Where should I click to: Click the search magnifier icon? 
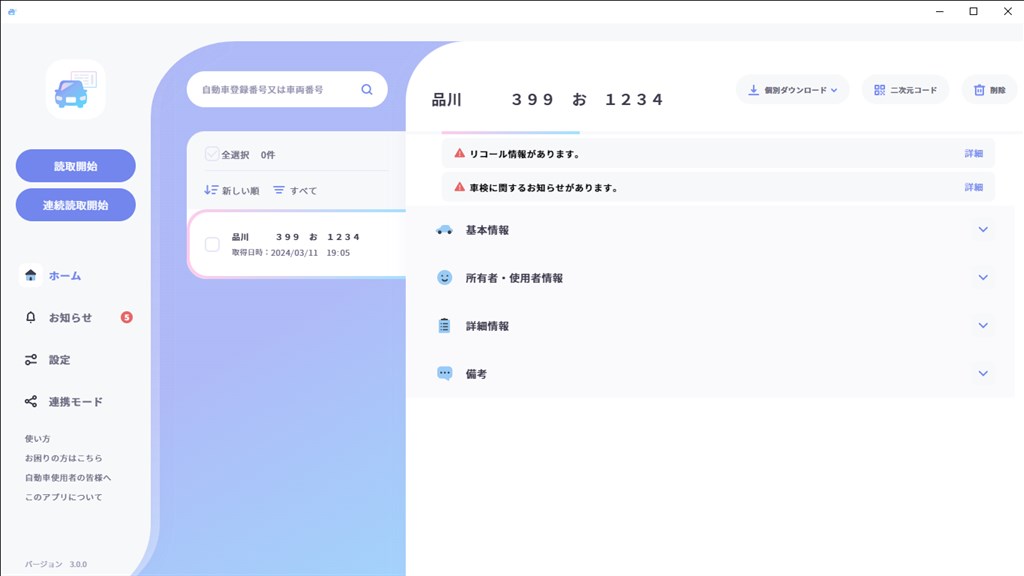(x=367, y=89)
